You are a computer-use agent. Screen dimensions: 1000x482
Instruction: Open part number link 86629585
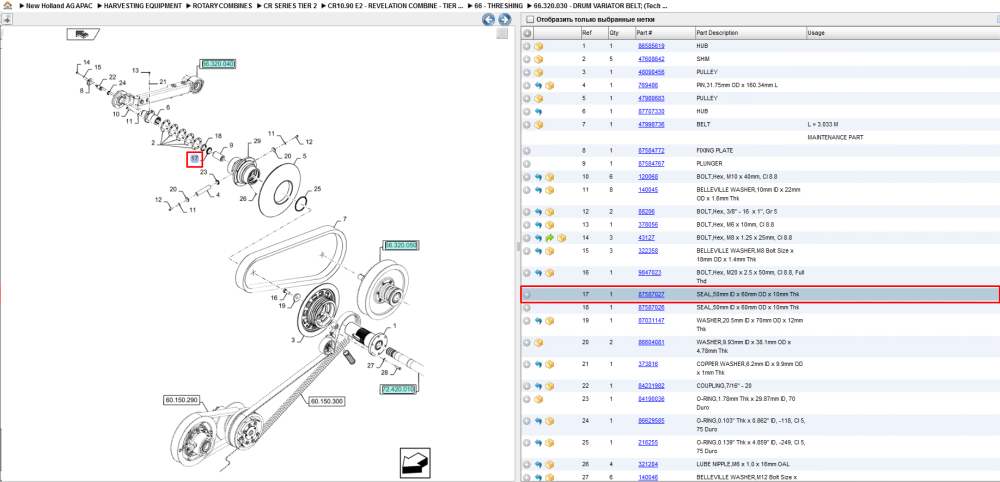click(651, 421)
